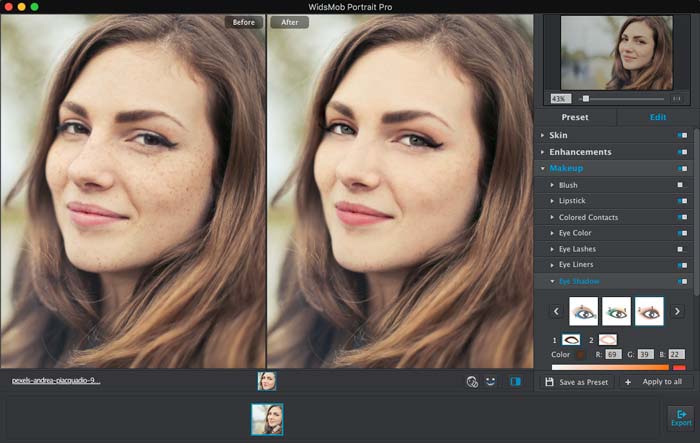Choose eye shadow layer option 2
Screen dimensions: 700x443
click(x=607, y=340)
